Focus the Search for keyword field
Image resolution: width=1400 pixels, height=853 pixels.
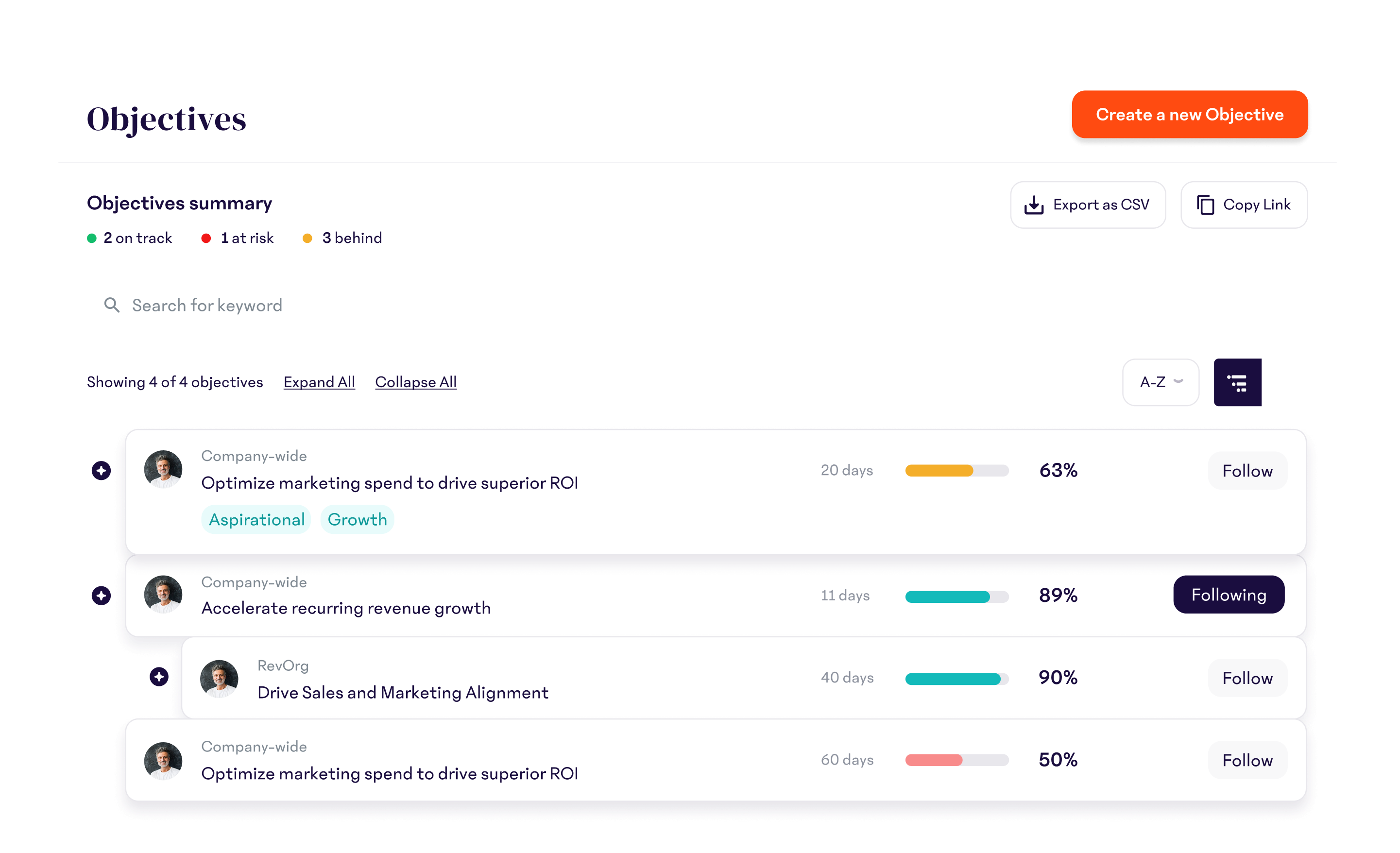[x=207, y=305]
